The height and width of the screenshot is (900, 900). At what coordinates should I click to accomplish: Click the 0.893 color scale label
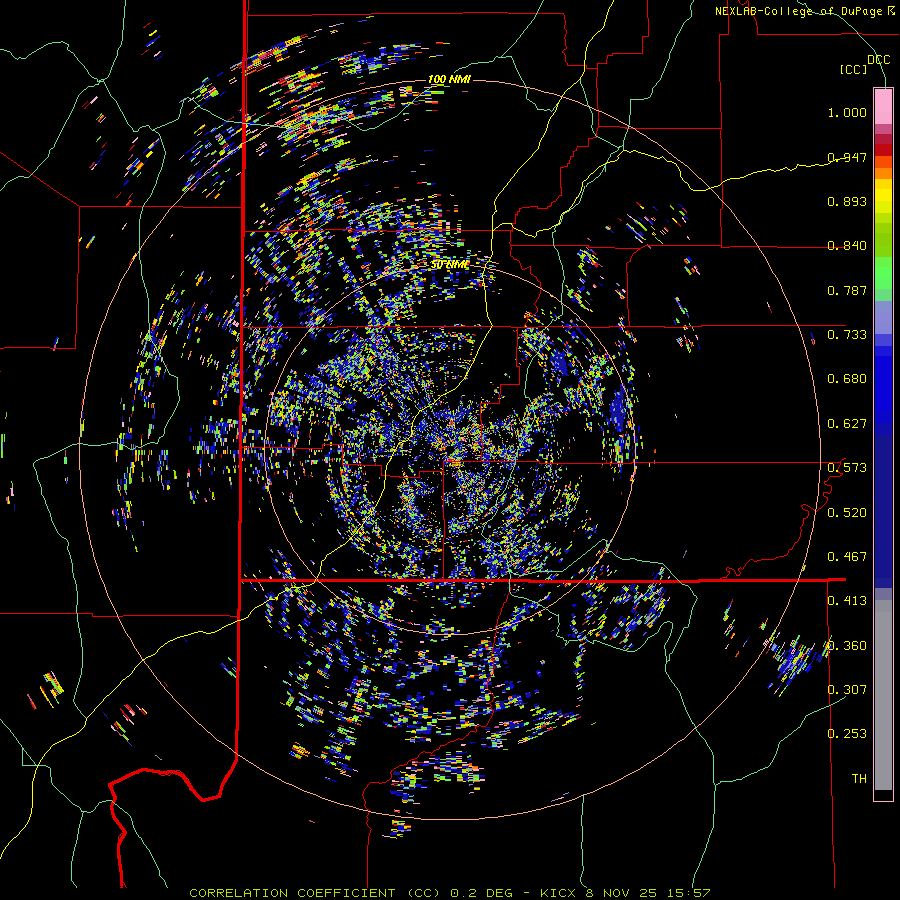point(847,201)
